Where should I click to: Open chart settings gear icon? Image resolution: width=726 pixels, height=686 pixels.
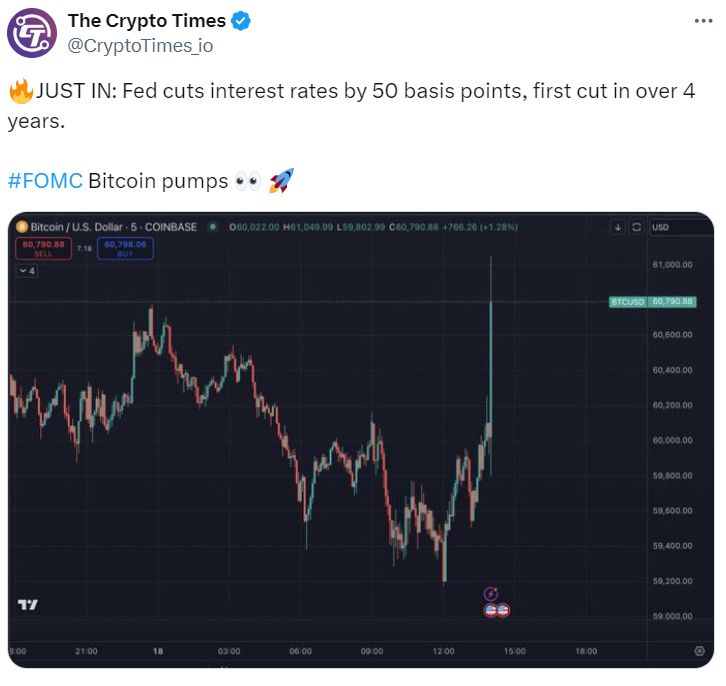[698, 650]
